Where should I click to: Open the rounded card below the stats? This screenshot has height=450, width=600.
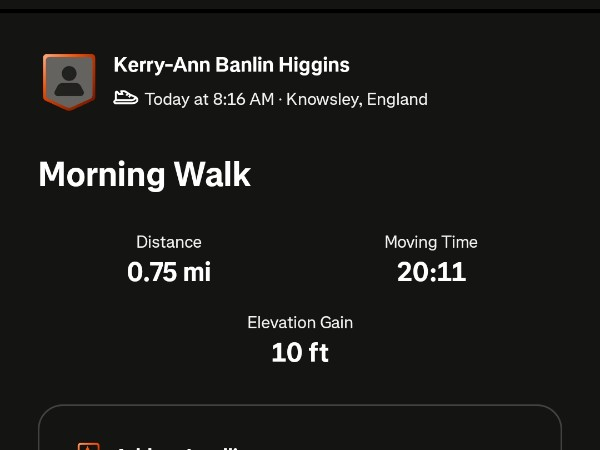coord(300,428)
